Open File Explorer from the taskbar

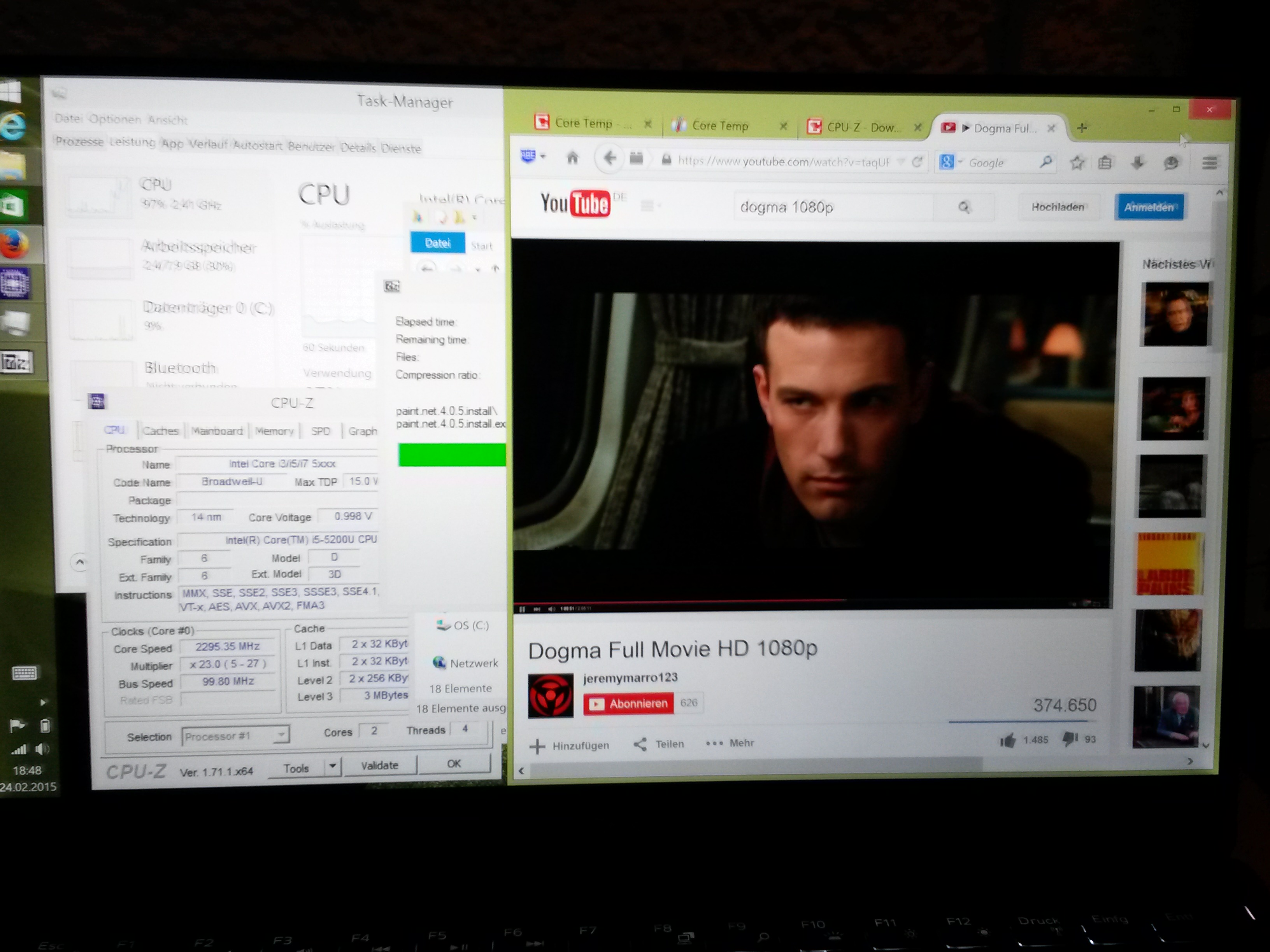[12, 166]
